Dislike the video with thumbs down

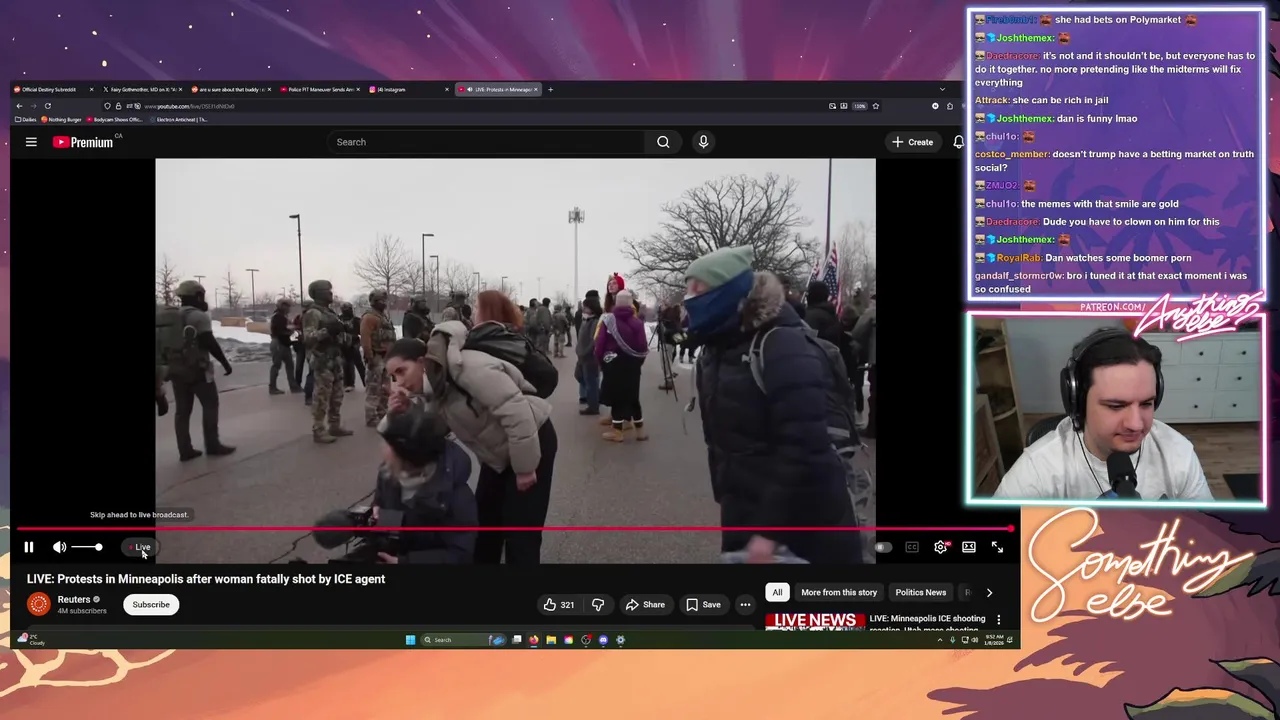pyautogui.click(x=598, y=604)
